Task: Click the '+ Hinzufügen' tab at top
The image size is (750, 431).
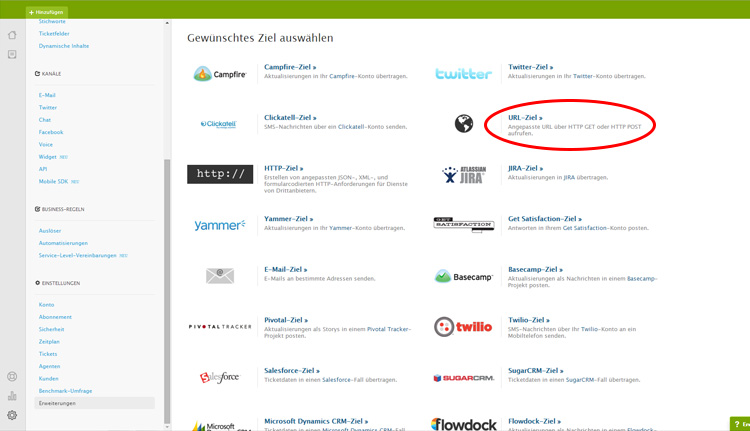Action: coord(46,12)
